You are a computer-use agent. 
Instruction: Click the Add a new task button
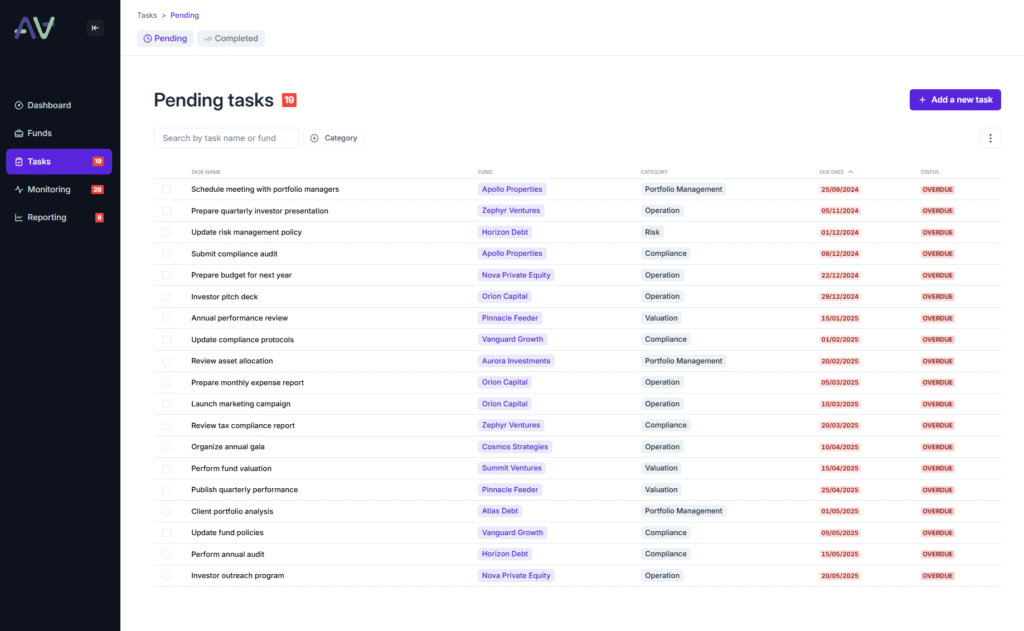pos(955,100)
